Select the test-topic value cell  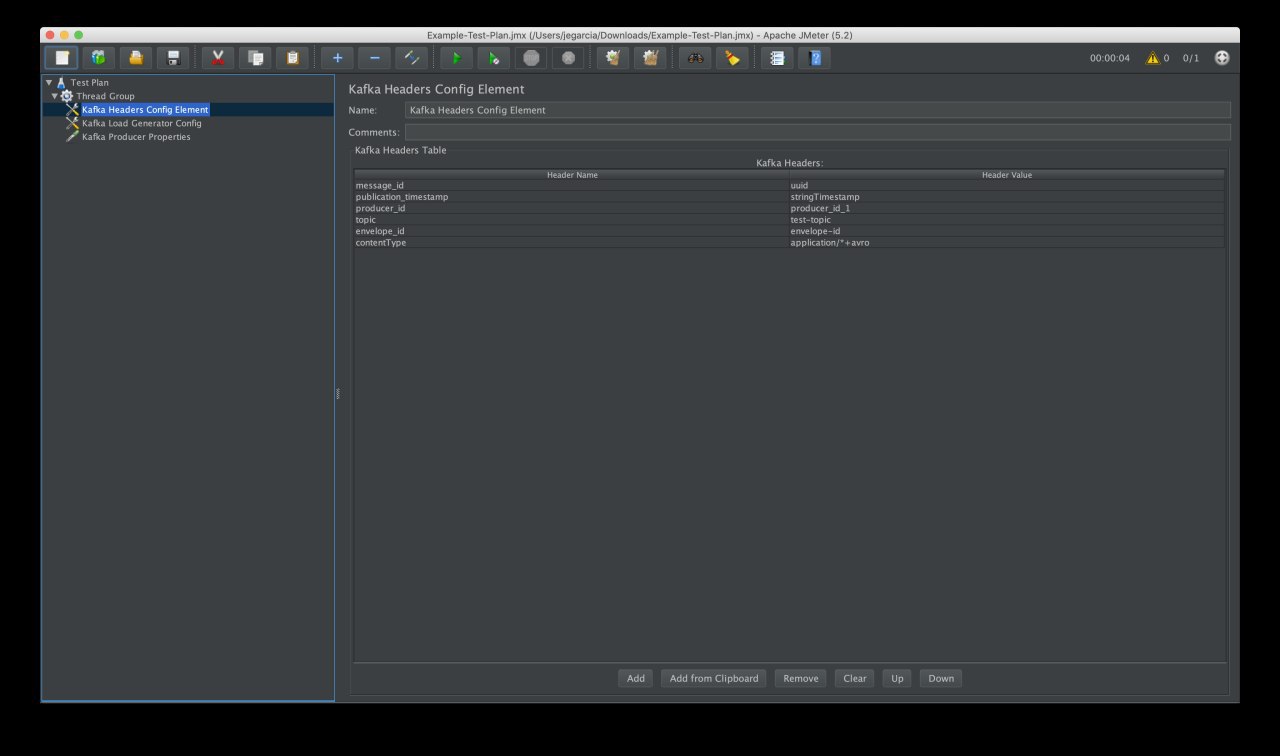(1007, 219)
